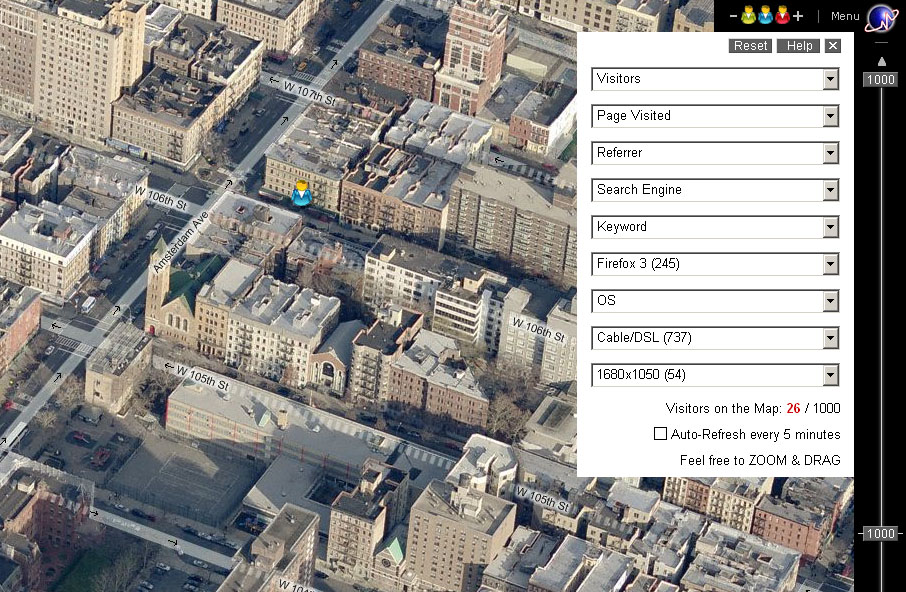
Task: Open the Menu in the top bar
Action: (x=845, y=17)
